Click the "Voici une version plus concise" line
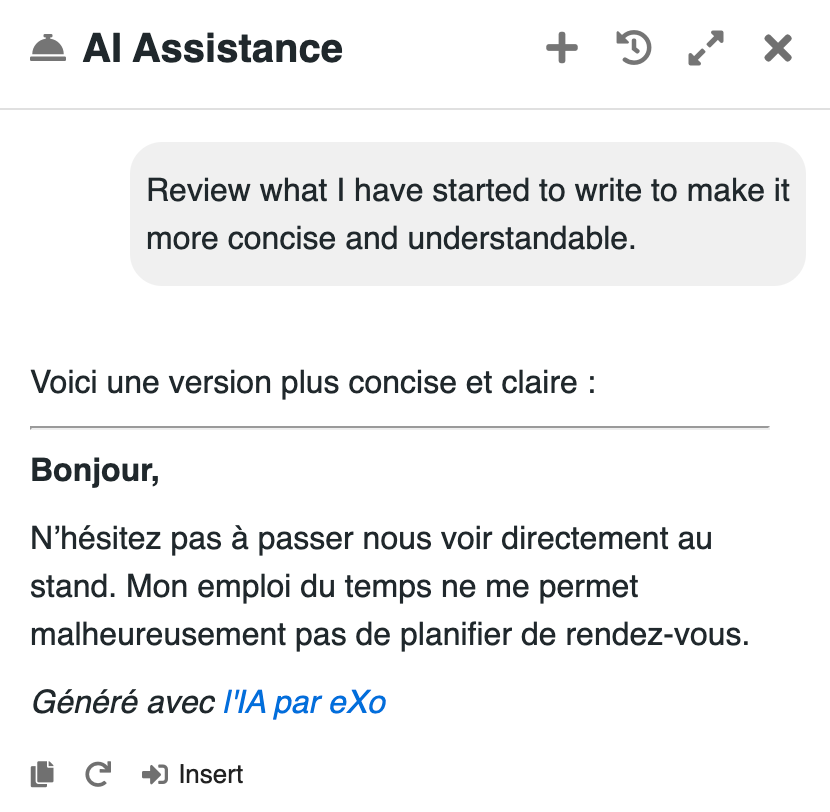This screenshot has width=830, height=812. [x=313, y=382]
